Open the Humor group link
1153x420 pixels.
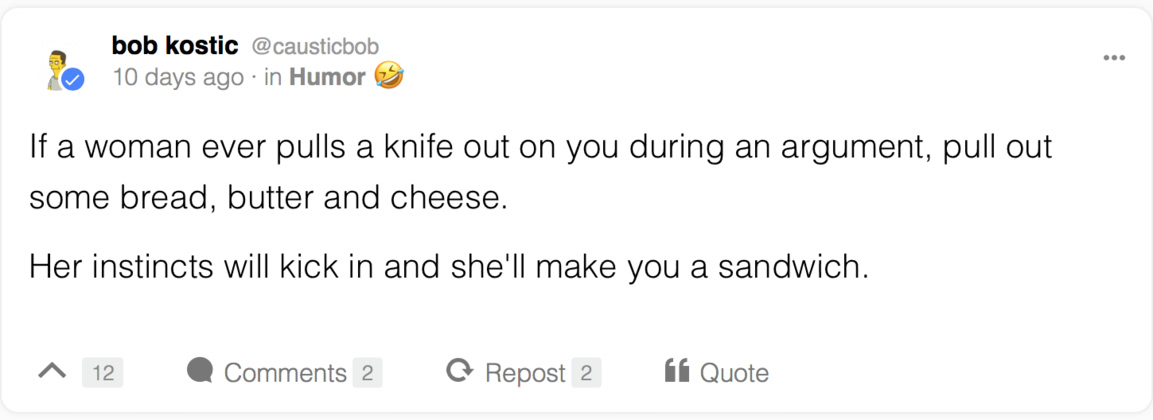click(x=327, y=76)
